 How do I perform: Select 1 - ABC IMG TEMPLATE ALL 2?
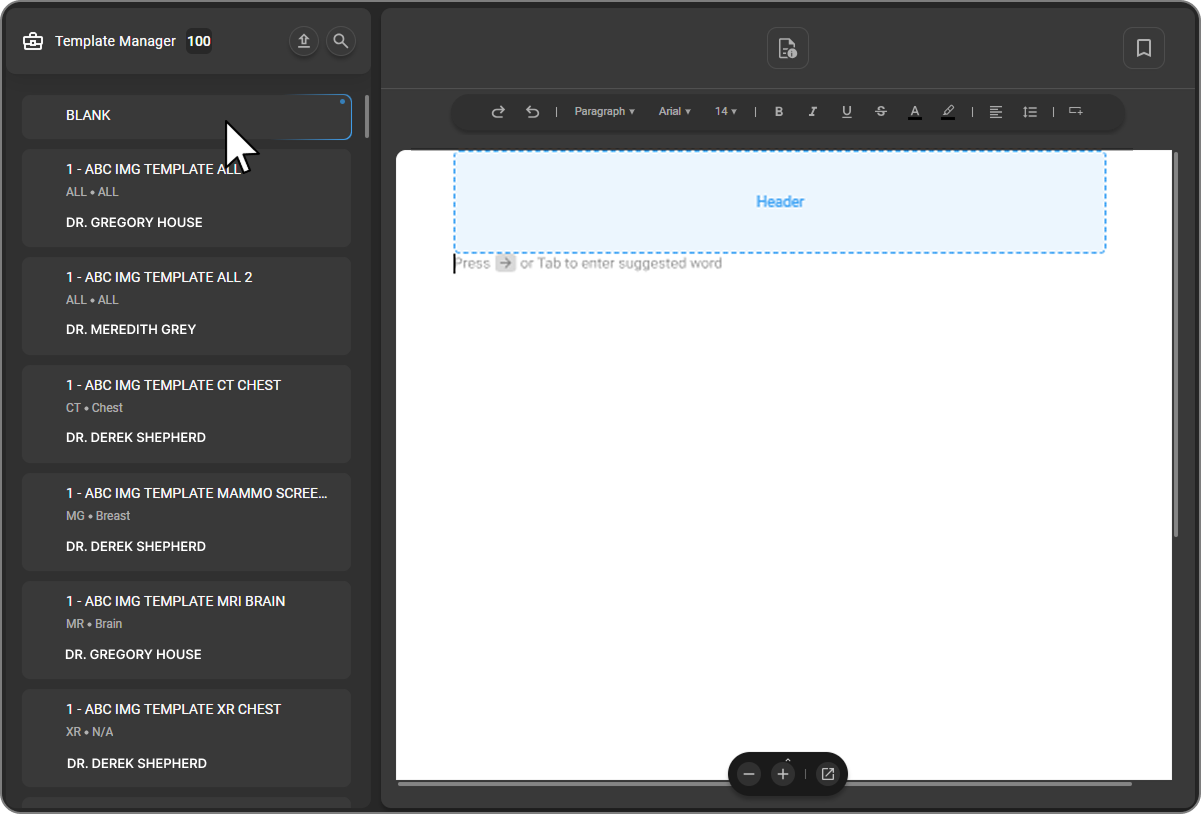(x=187, y=306)
